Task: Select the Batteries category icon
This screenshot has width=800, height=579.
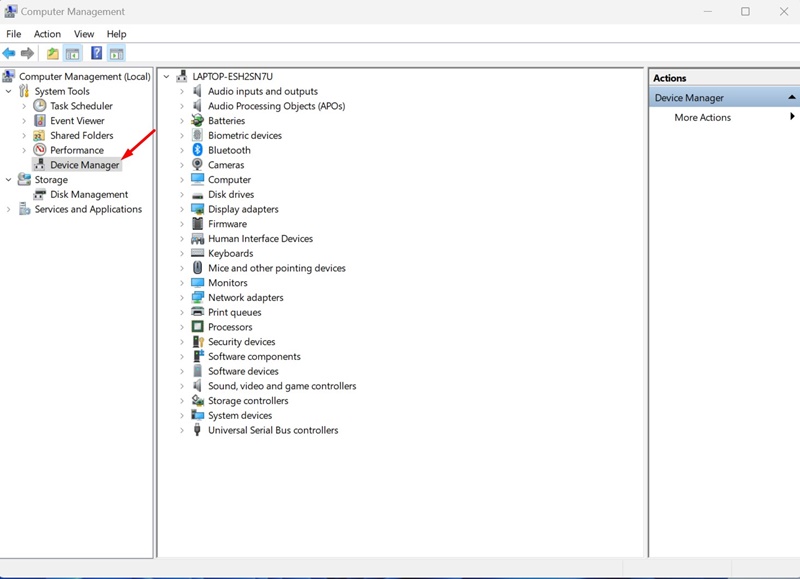Action: tap(197, 120)
